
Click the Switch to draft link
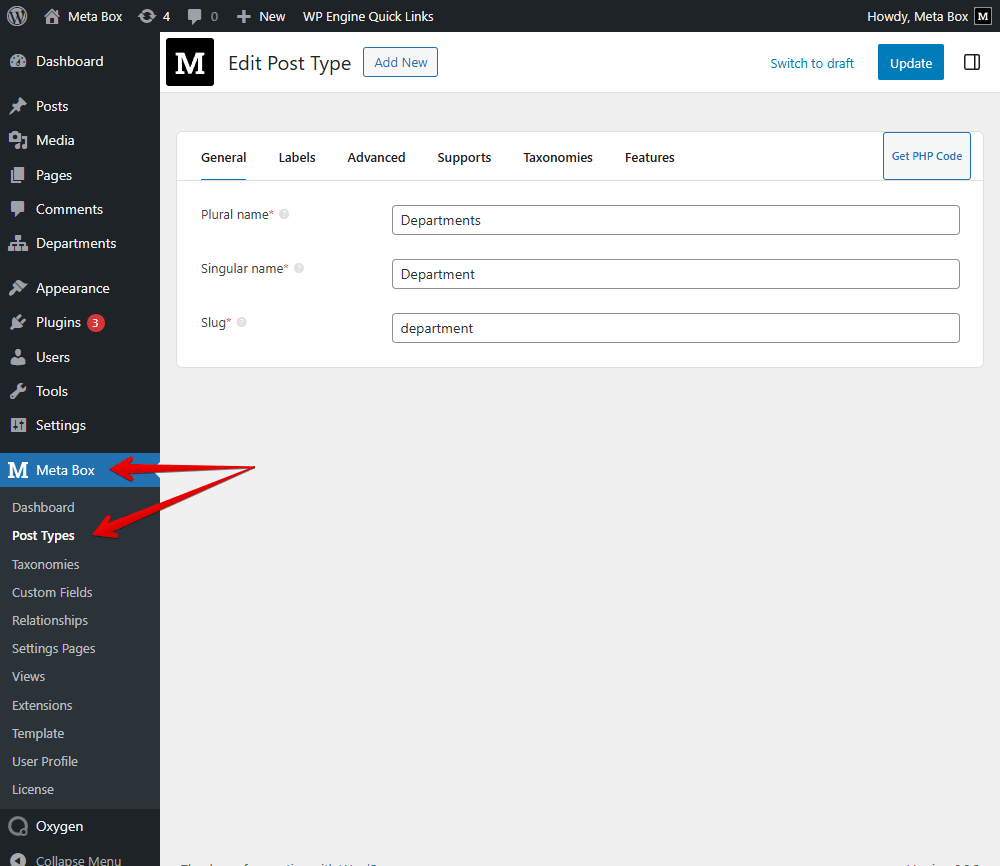[x=811, y=63]
